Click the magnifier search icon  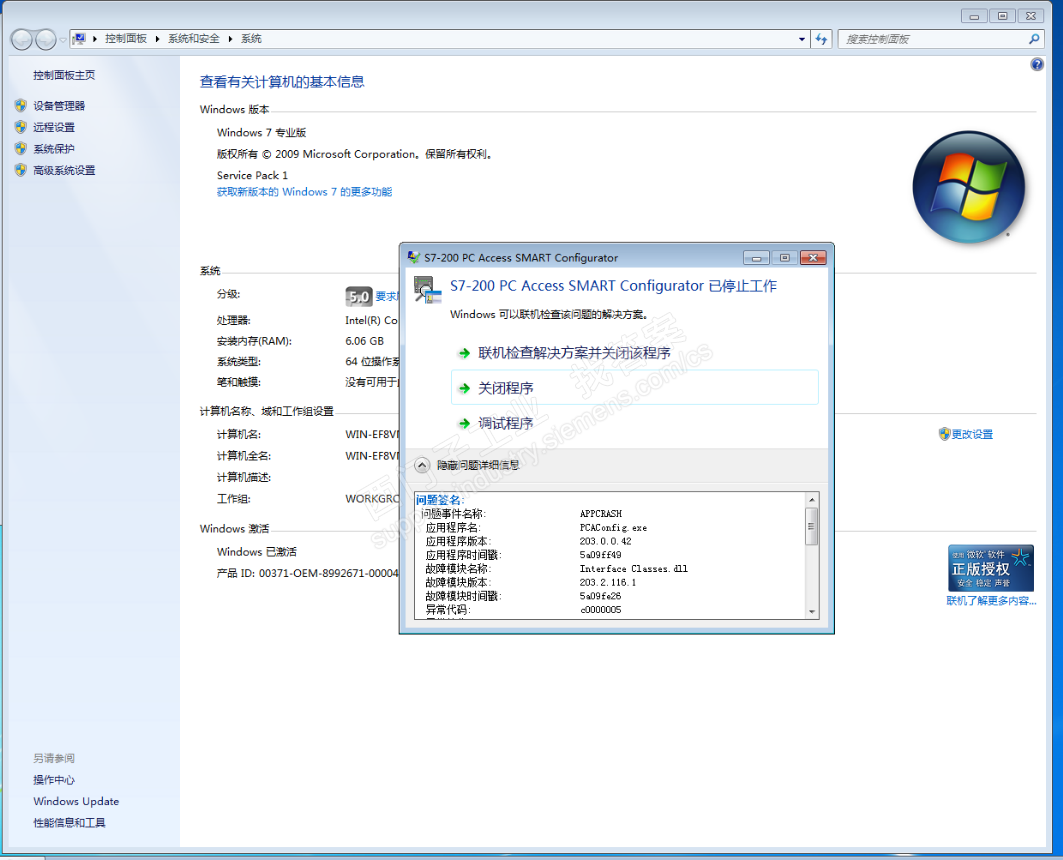[1034, 39]
